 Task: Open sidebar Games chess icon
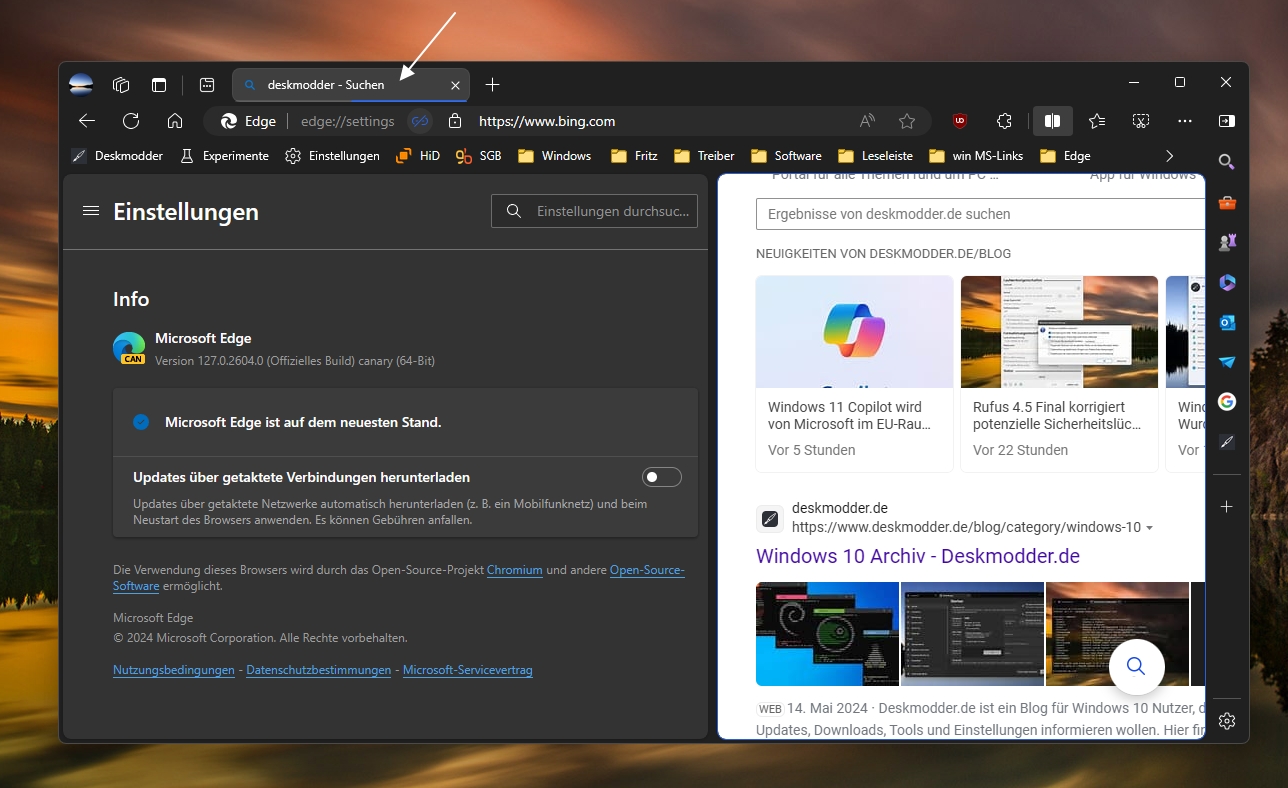(1227, 242)
